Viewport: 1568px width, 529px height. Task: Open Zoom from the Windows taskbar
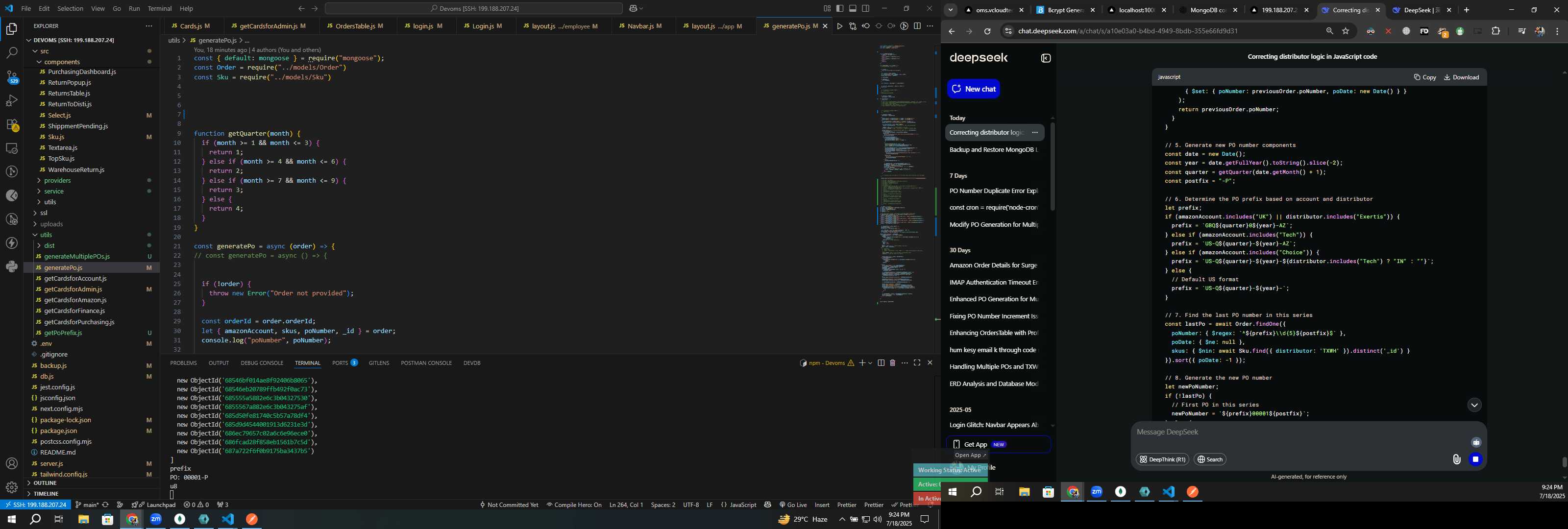pos(156,520)
